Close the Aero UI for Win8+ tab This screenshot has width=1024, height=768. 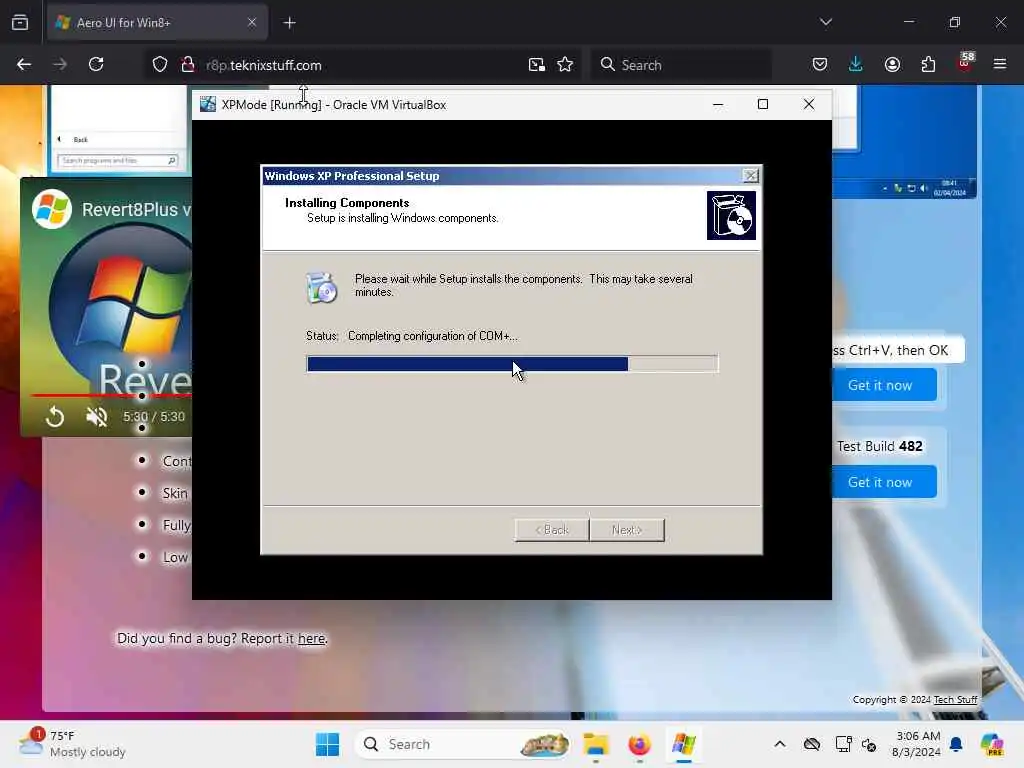tap(252, 22)
